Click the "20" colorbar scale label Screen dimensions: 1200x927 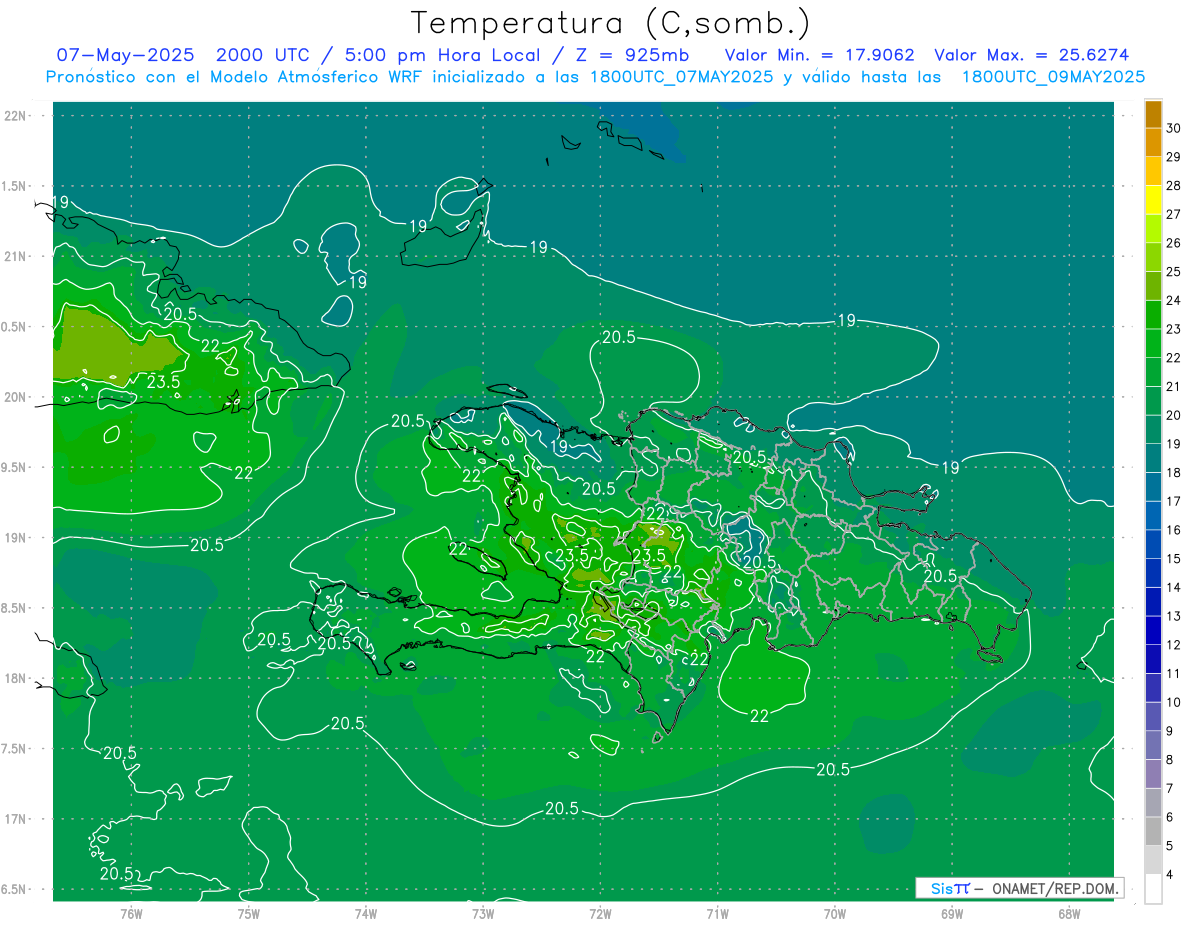pyautogui.click(x=1174, y=415)
